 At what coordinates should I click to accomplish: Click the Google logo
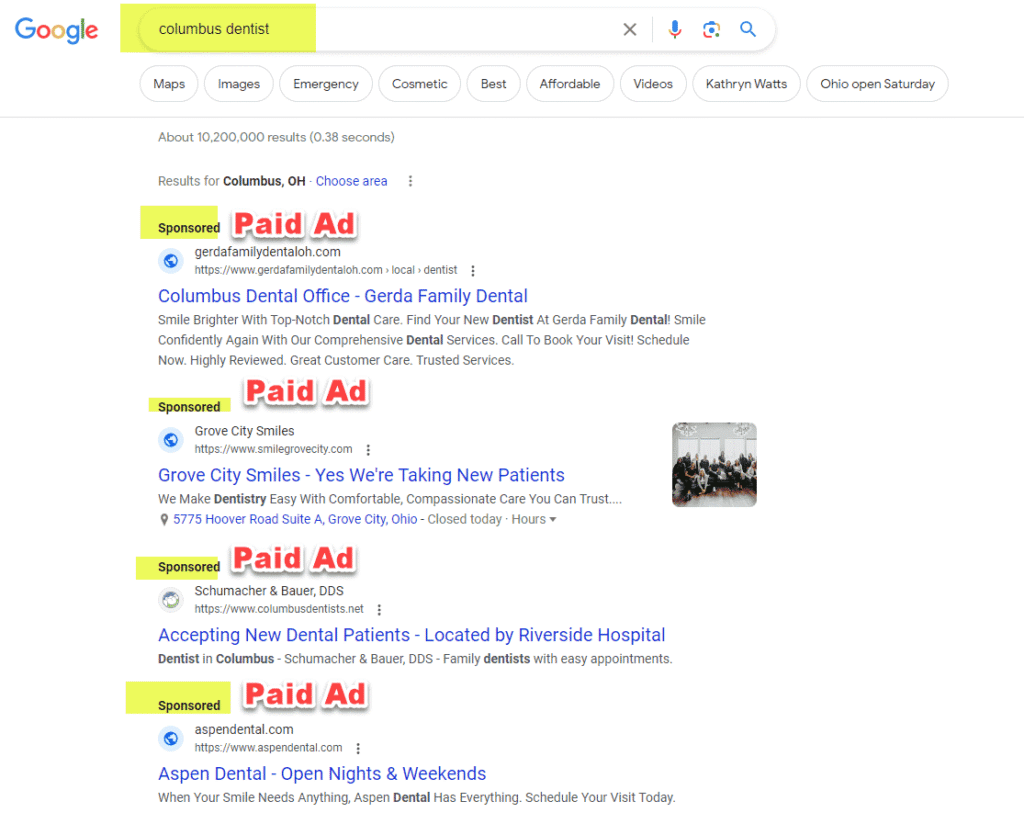click(x=56, y=30)
